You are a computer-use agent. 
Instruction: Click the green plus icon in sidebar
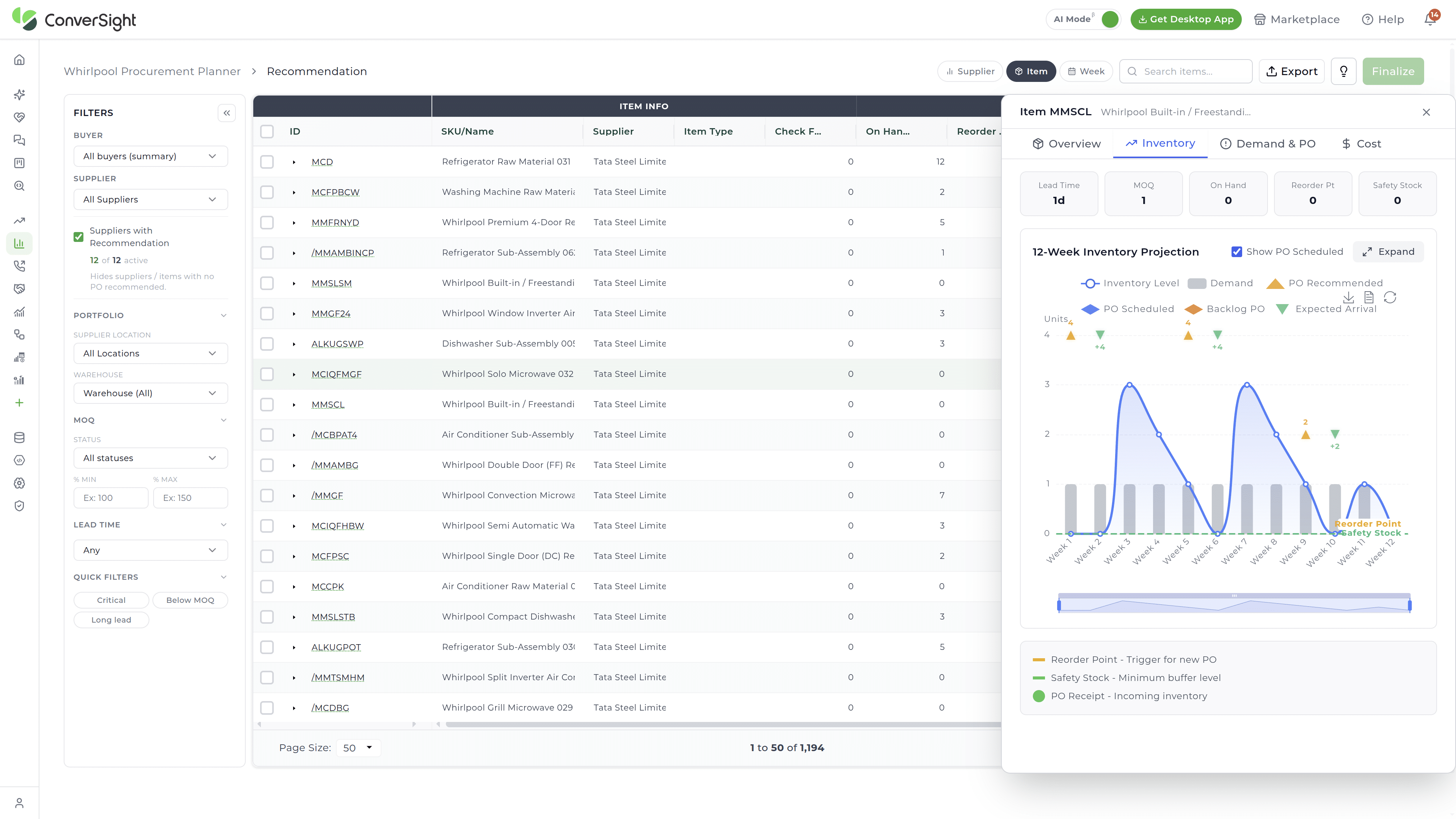click(19, 402)
